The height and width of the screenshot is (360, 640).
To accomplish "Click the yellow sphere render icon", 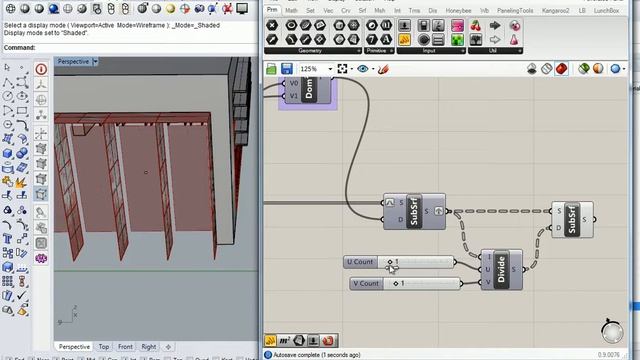I will [170, 8].
